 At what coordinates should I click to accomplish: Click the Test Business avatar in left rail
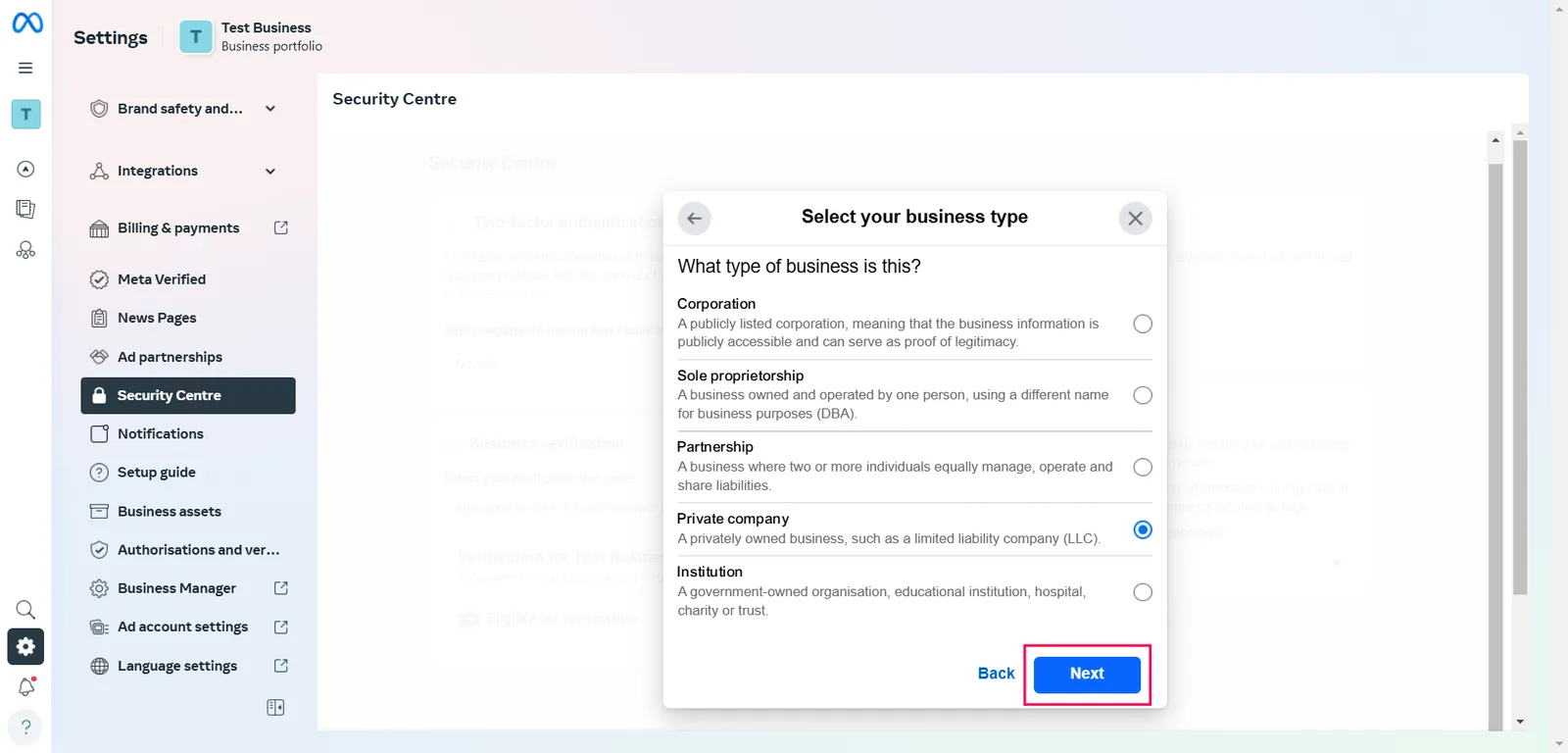click(26, 115)
